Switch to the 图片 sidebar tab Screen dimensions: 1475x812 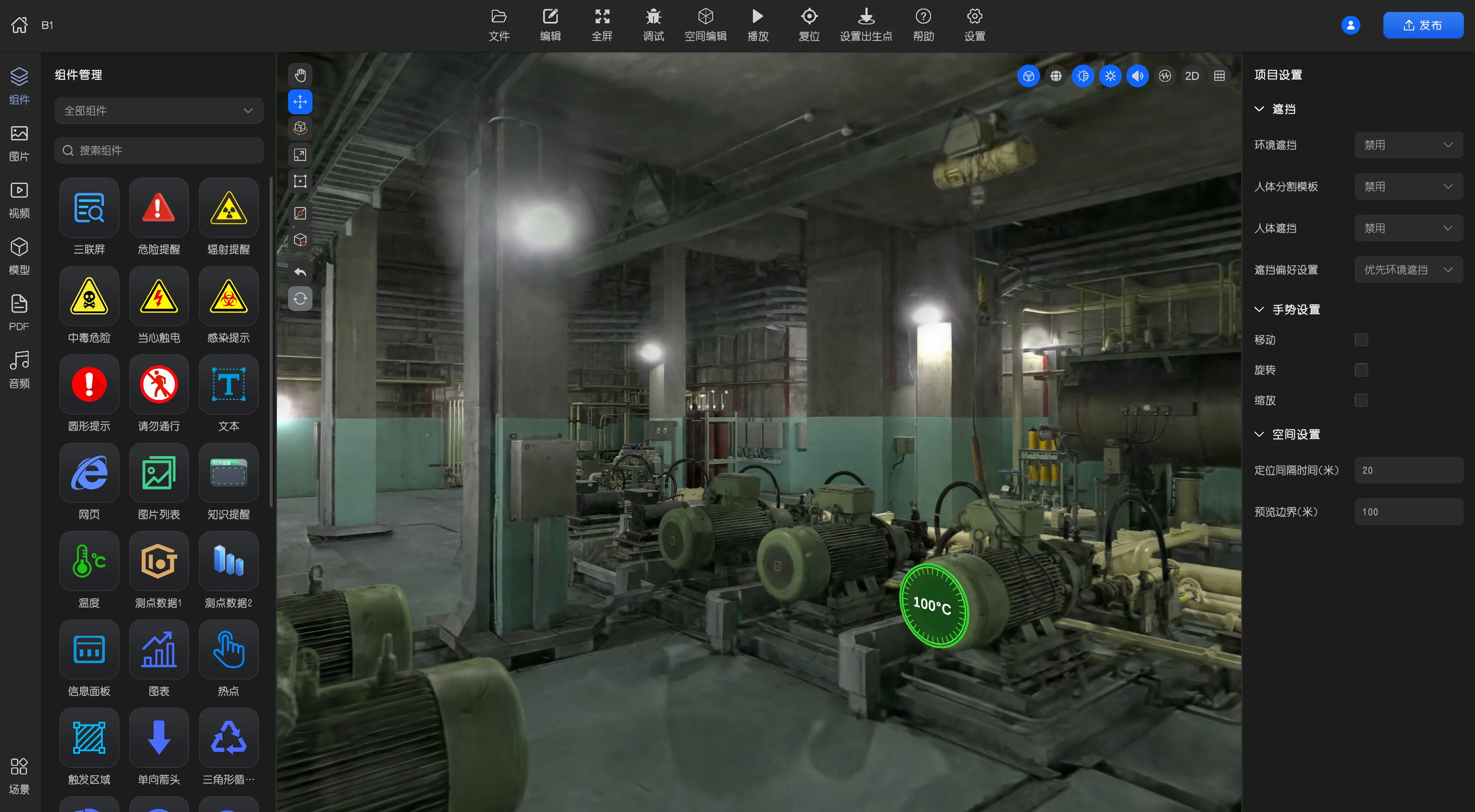[x=19, y=144]
